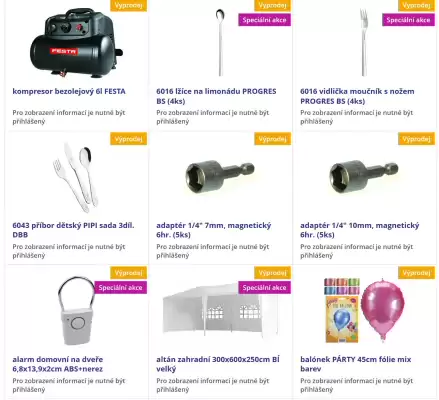This screenshot has width=439, height=400.
Task: Open the white garden gazebo image
Action: coord(220,311)
